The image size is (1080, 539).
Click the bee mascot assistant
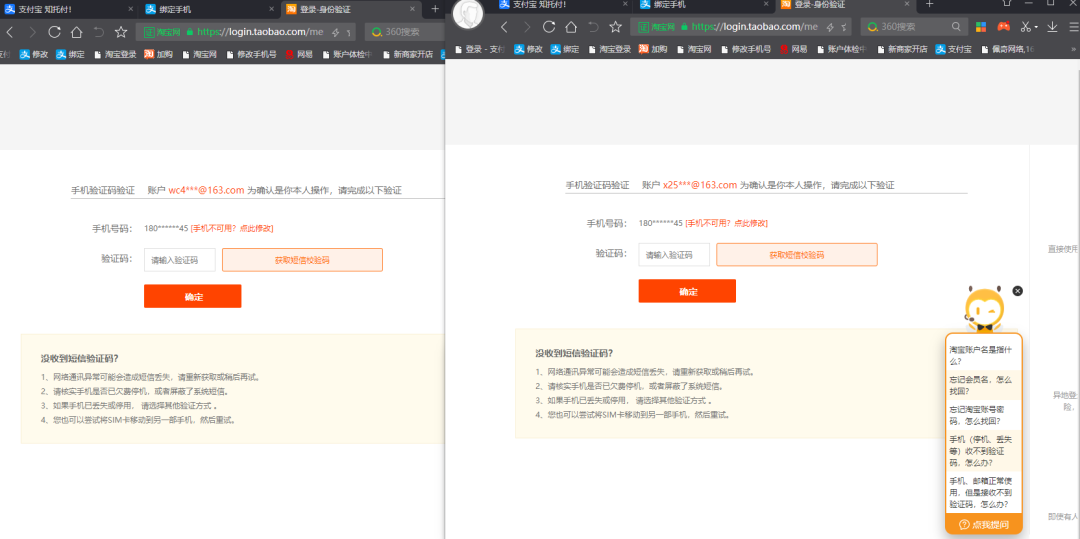983,309
